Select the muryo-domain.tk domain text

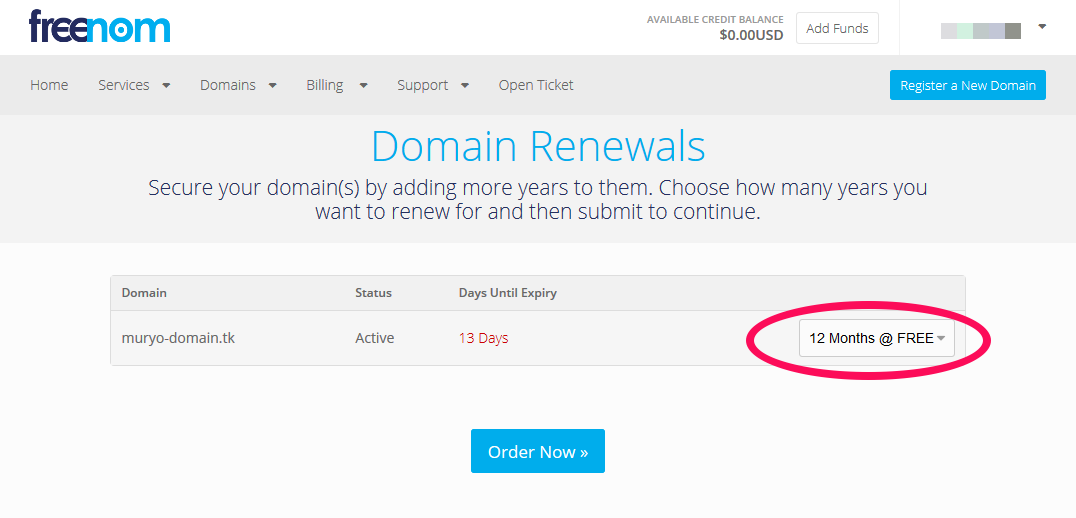coord(178,338)
